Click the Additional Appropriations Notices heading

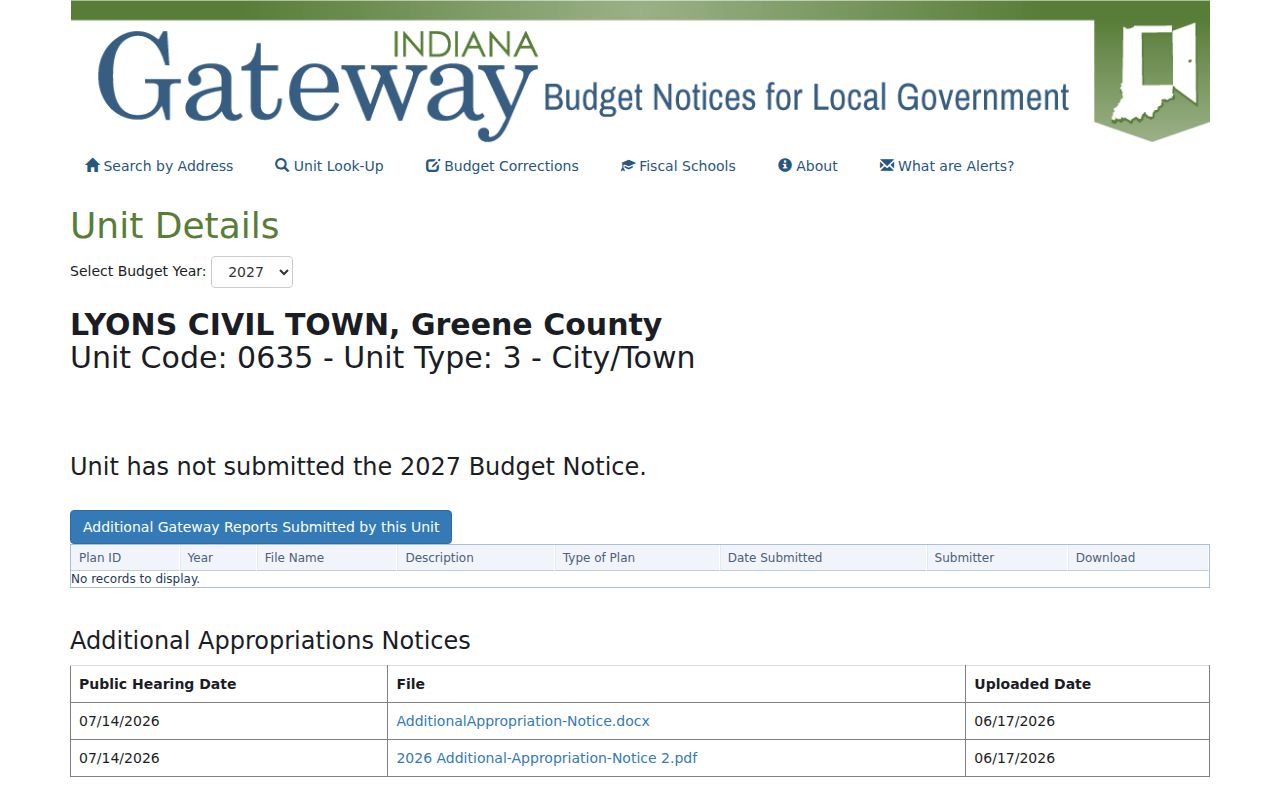click(x=270, y=641)
